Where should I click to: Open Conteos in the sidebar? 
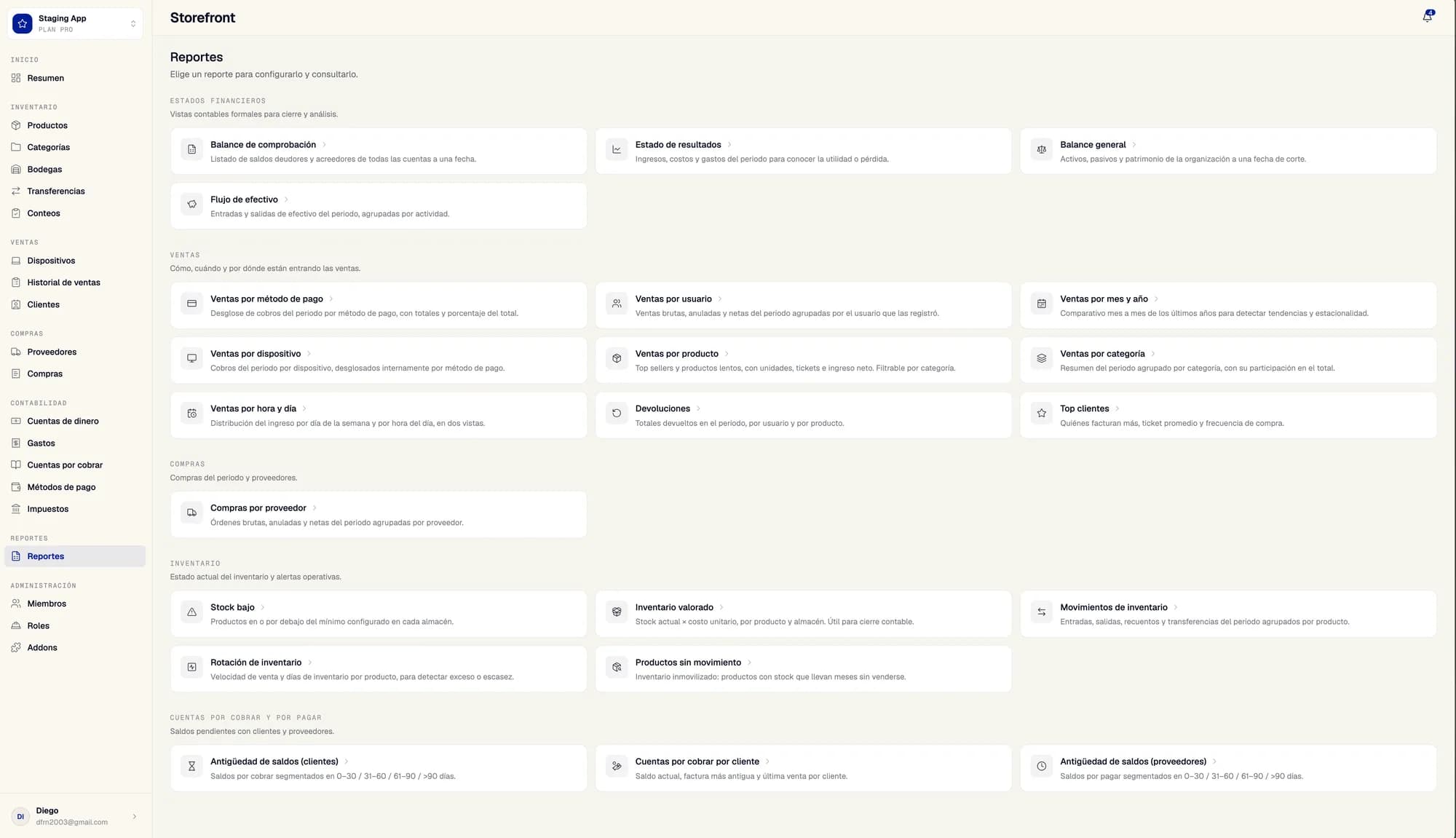pos(75,213)
